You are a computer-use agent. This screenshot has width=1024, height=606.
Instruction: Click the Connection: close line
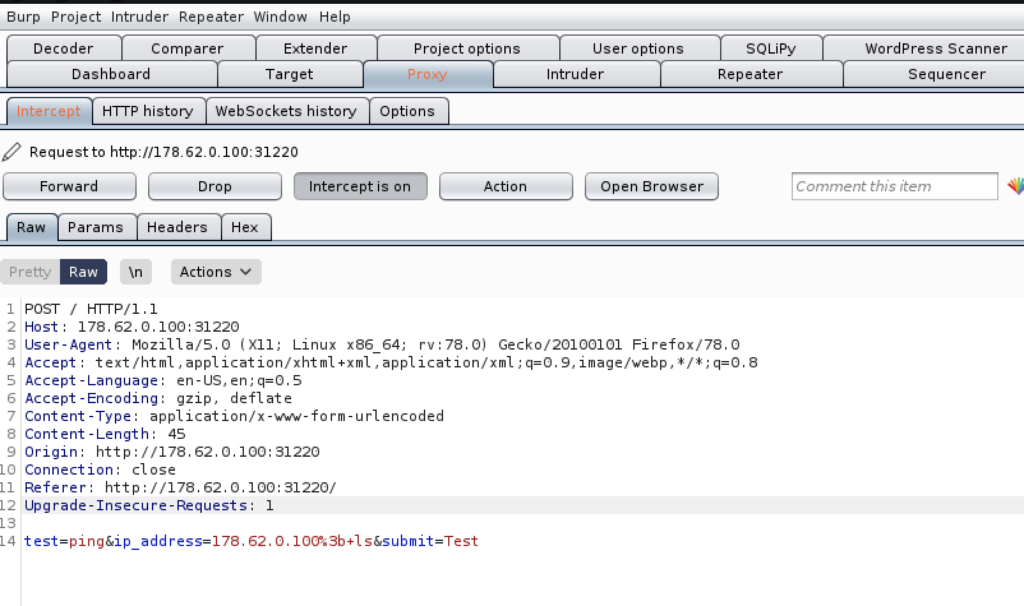(100, 470)
